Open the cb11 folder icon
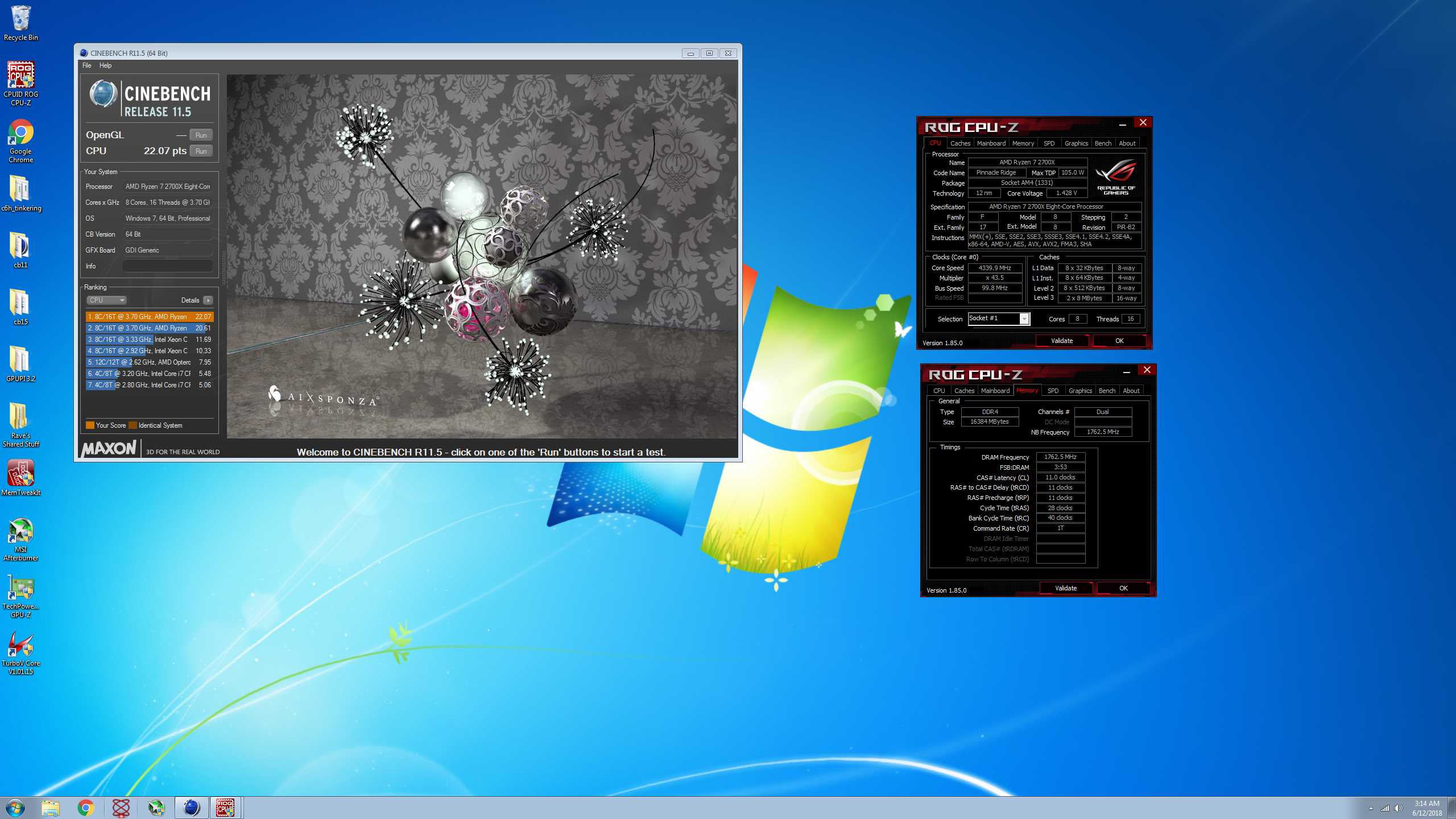The width and height of the screenshot is (1456, 819). pos(21,250)
